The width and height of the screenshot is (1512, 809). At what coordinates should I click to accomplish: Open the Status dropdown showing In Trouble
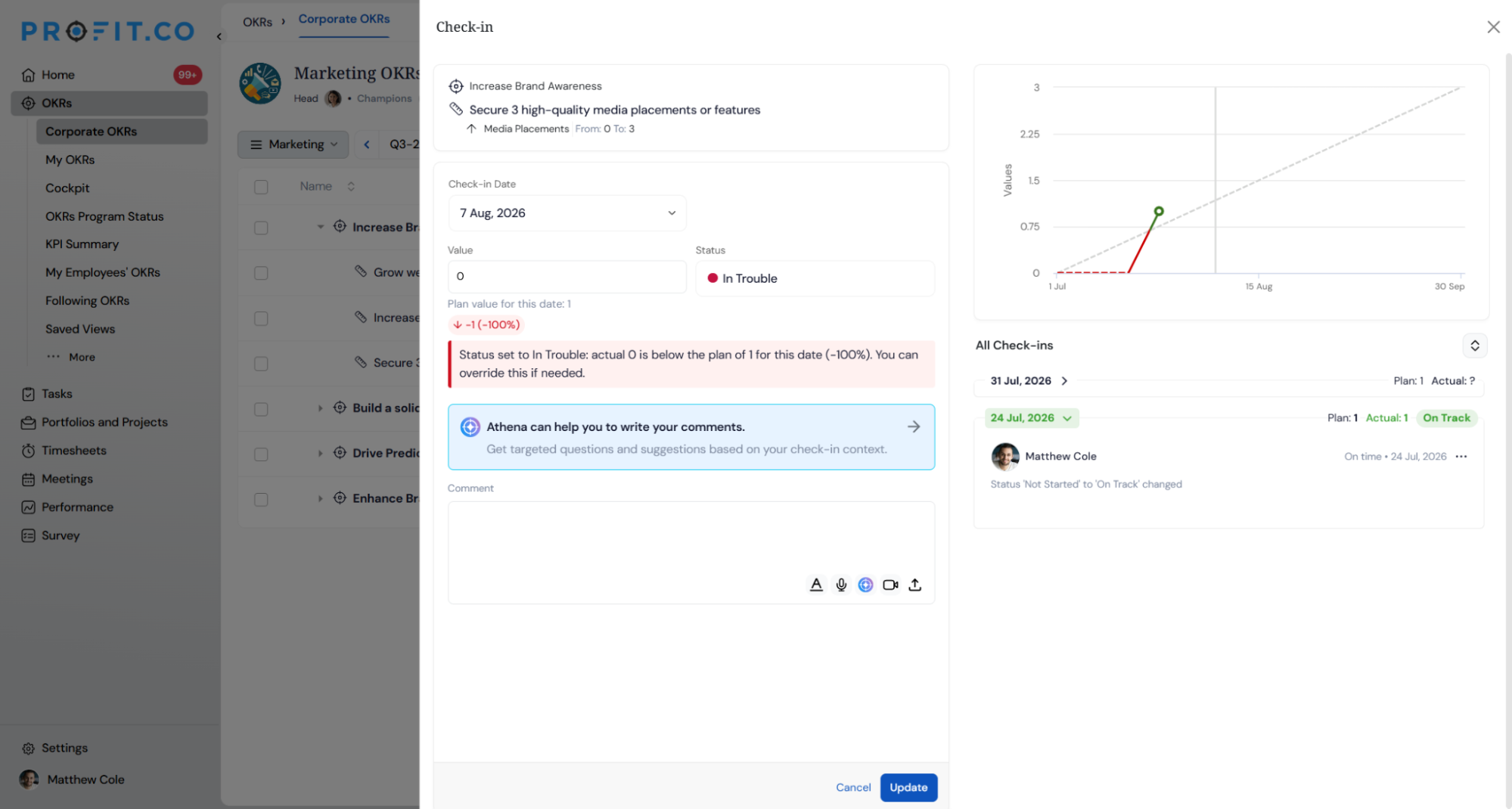tap(815, 278)
